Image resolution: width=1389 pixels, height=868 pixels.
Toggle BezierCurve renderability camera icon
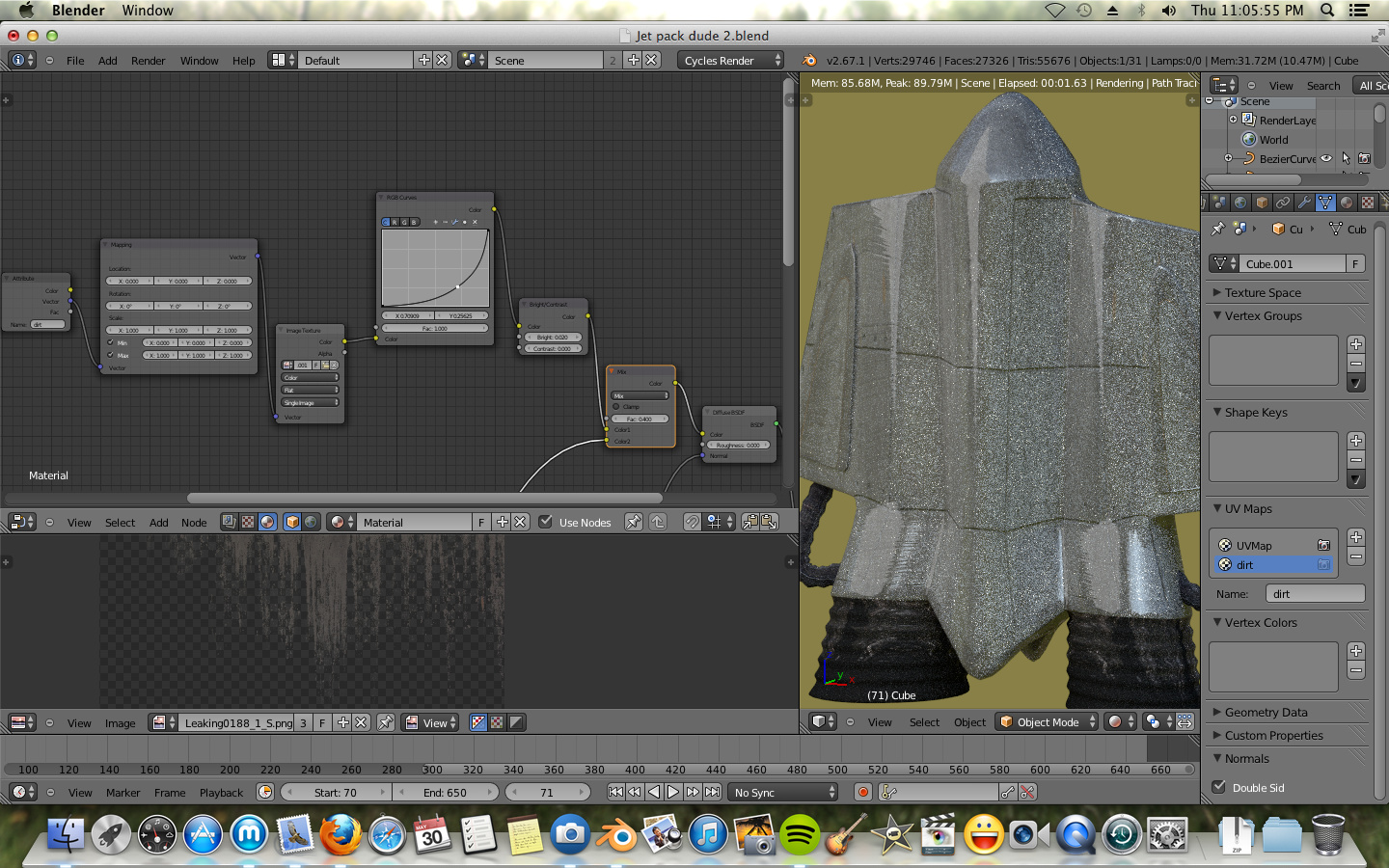click(x=1364, y=158)
